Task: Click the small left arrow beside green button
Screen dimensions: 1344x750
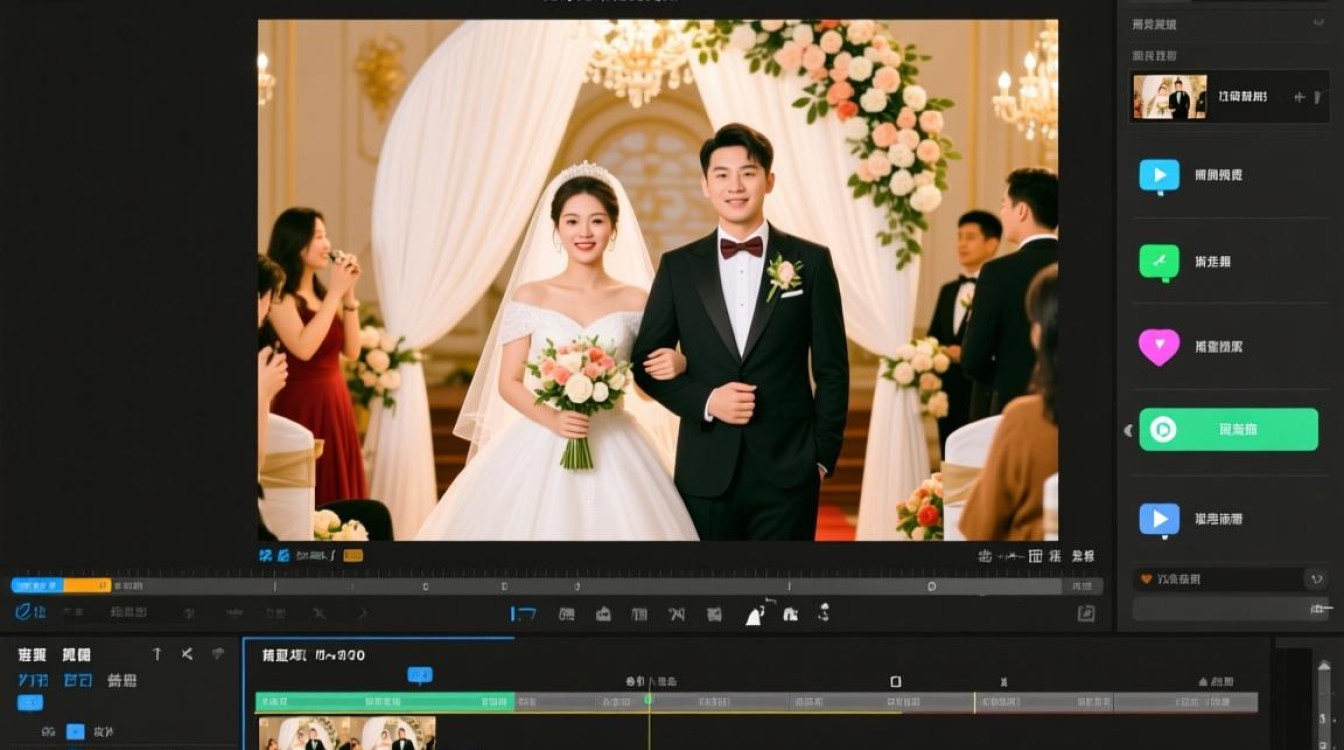Action: click(x=1129, y=430)
